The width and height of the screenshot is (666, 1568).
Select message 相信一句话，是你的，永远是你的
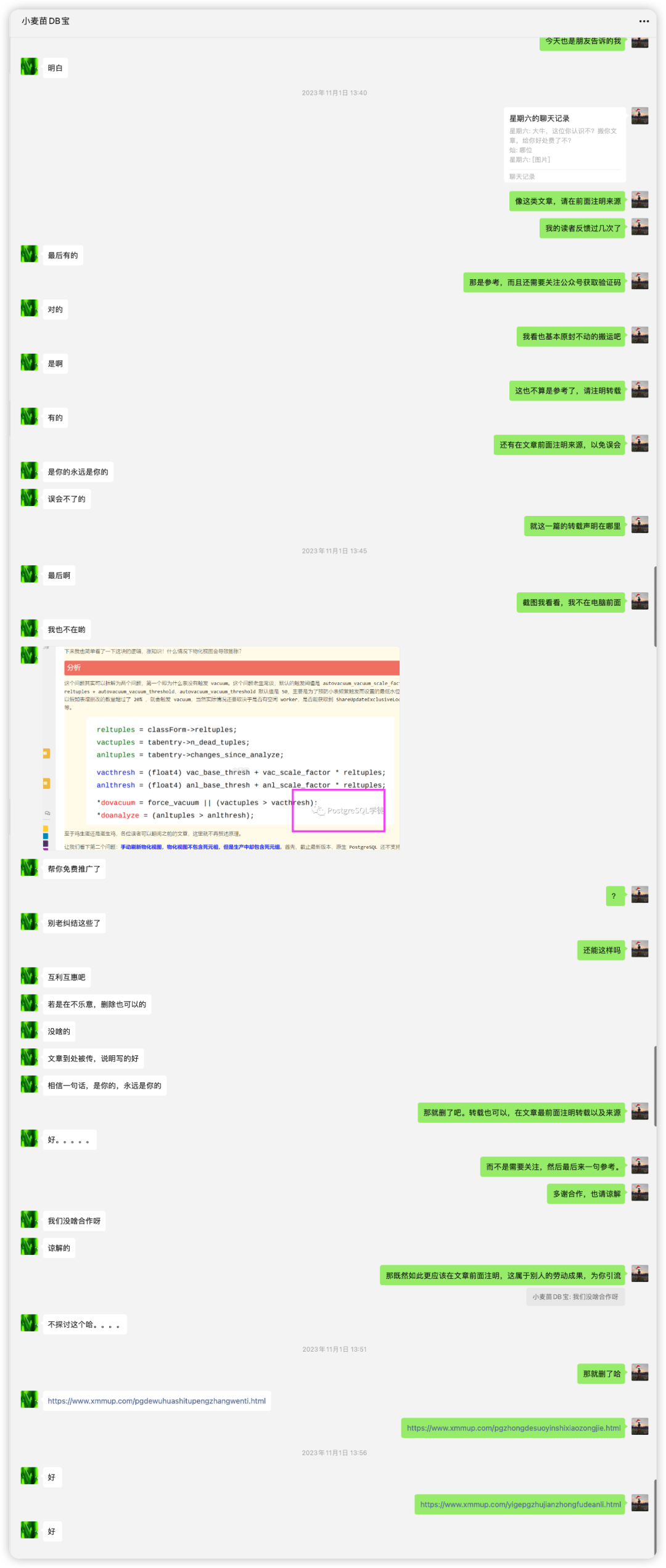[x=104, y=1085]
